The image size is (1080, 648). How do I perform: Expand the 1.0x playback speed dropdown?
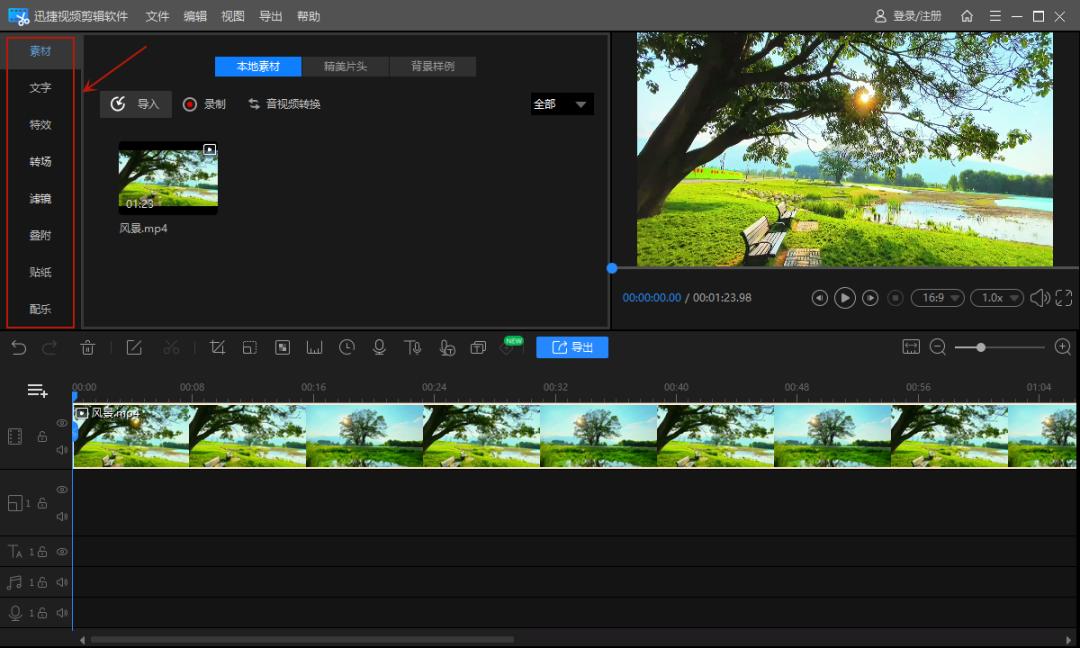pos(997,298)
